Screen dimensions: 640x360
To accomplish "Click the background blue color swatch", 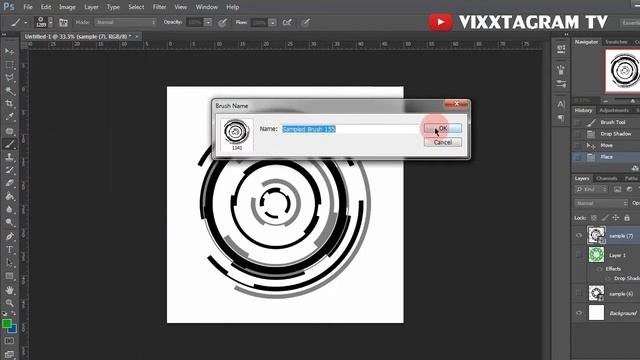I will 13,329.
